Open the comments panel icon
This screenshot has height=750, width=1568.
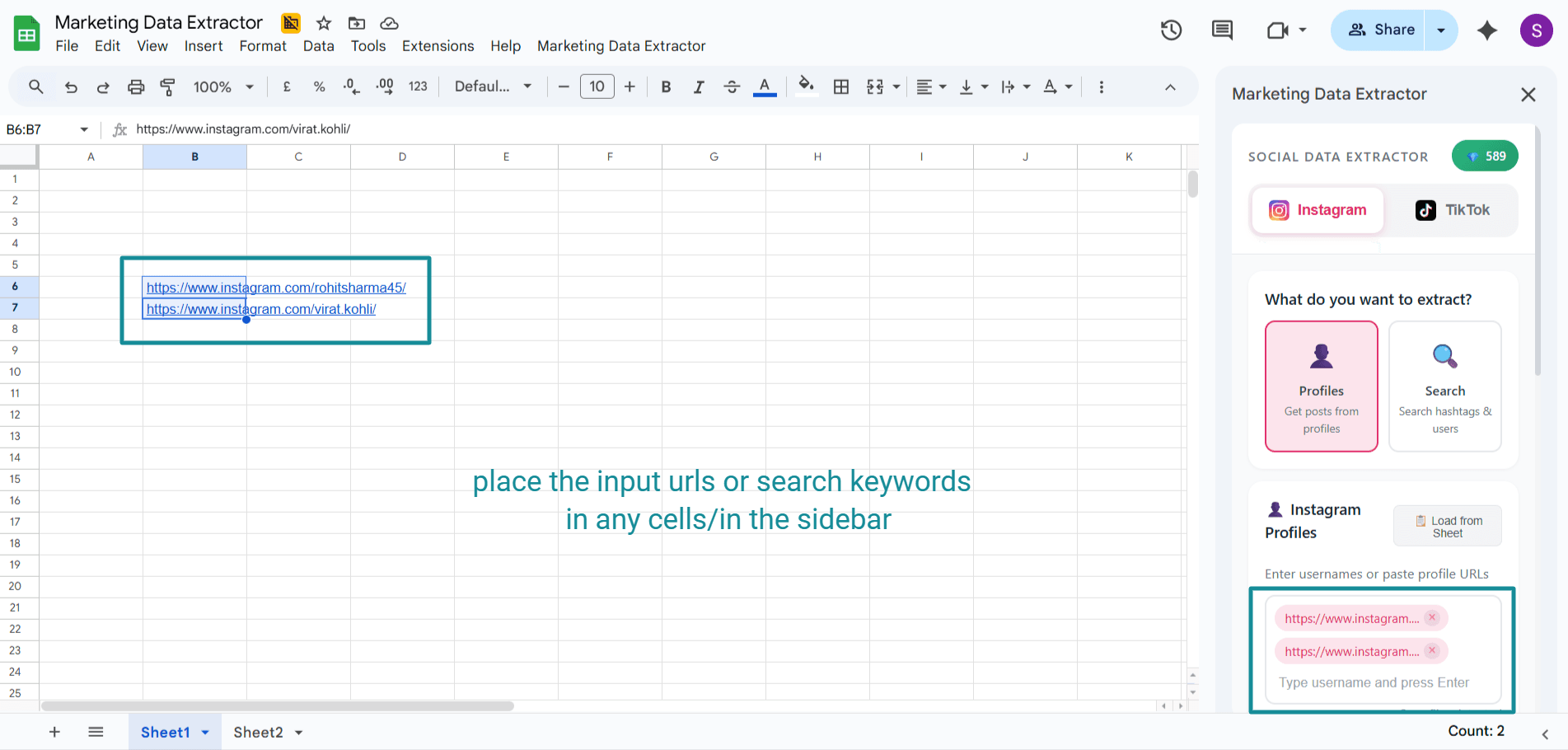(1222, 30)
